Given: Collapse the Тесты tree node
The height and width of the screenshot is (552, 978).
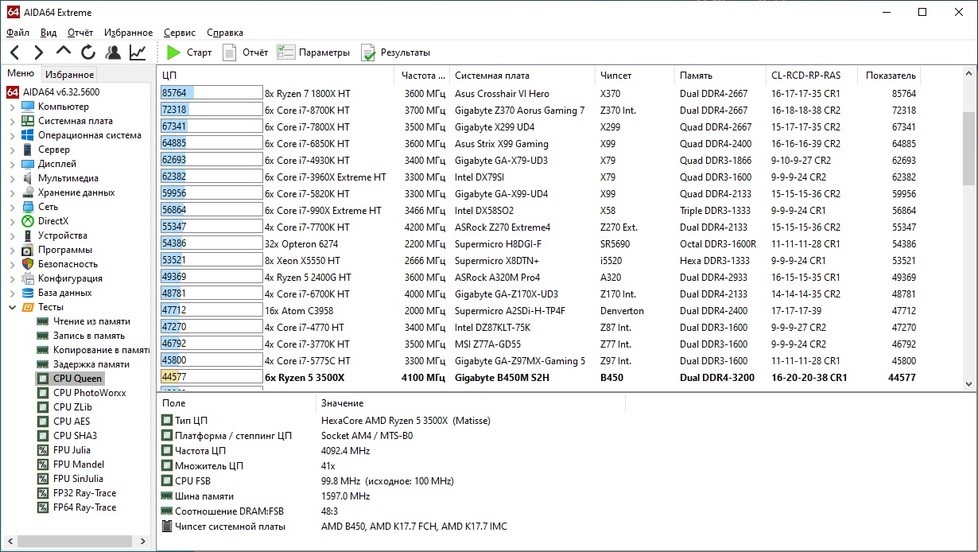Looking at the screenshot, I should 12,307.
